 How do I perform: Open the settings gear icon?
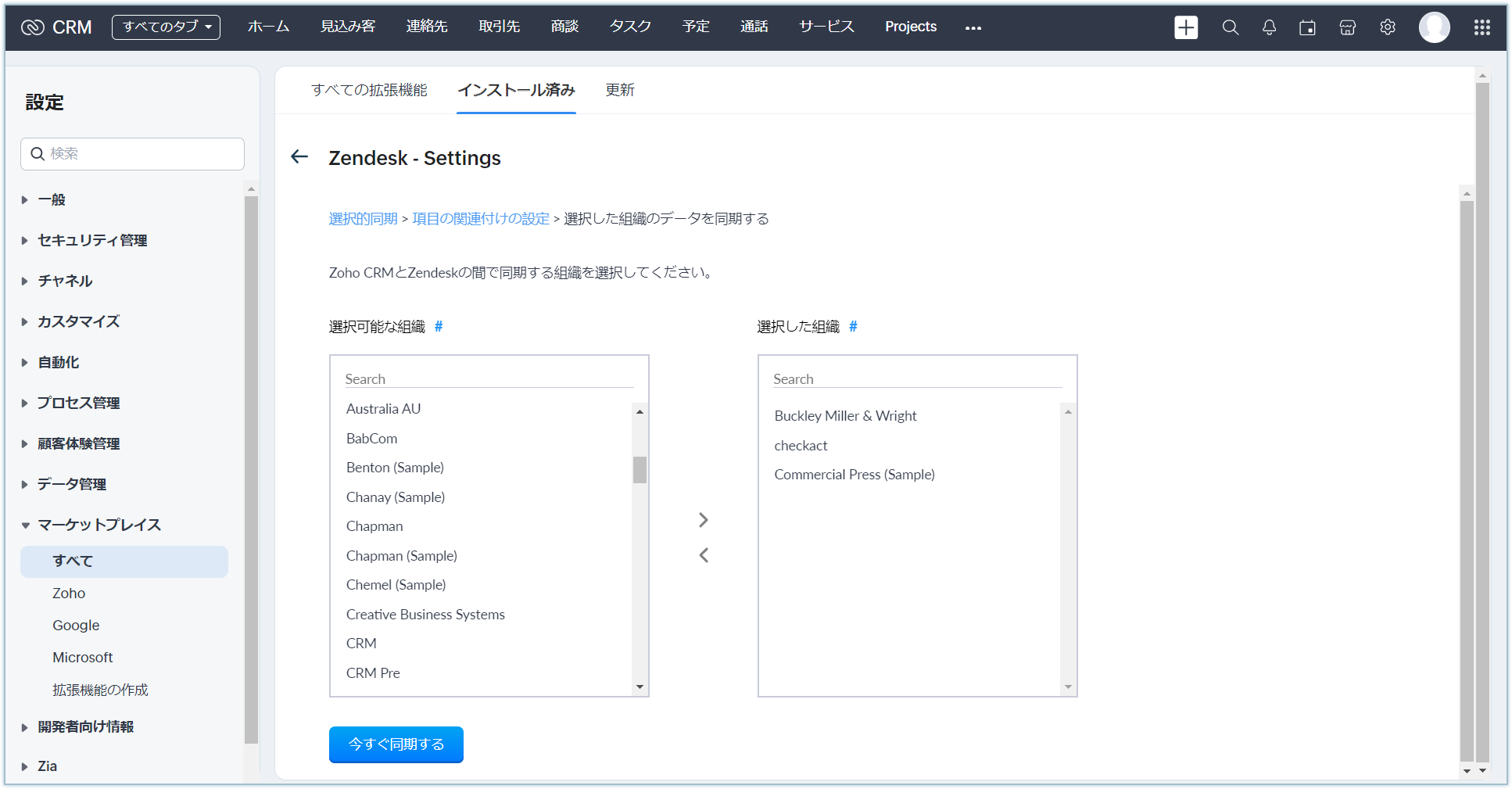[x=1388, y=27]
